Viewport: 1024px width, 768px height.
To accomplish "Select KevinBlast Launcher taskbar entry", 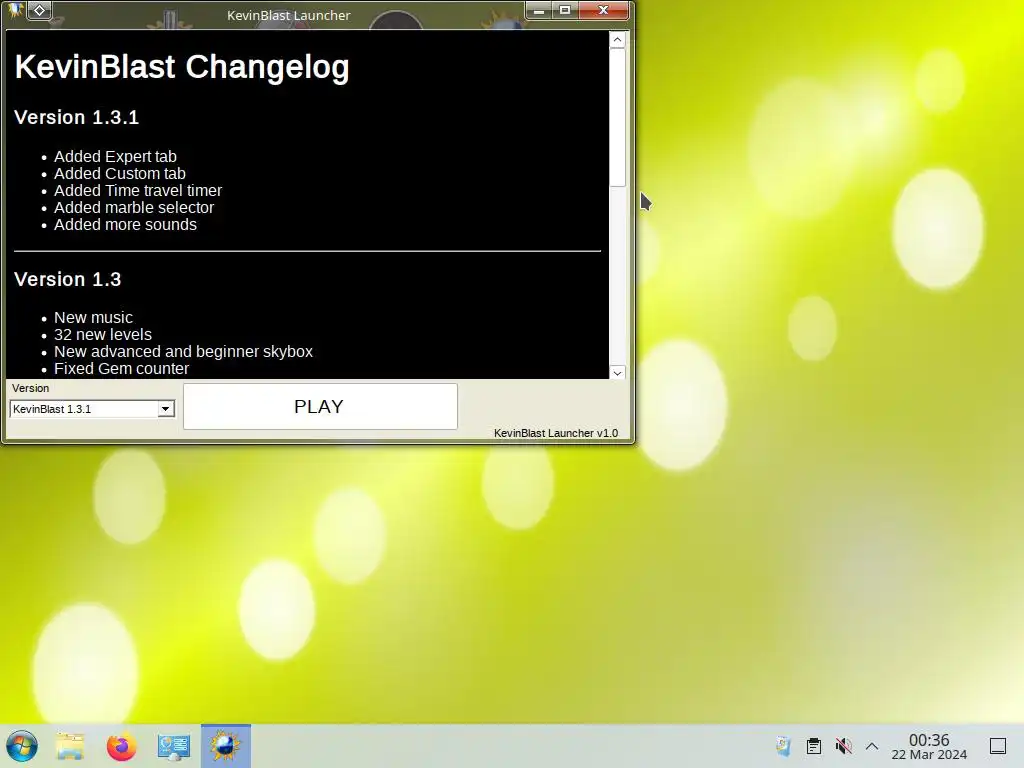I will 225,746.
